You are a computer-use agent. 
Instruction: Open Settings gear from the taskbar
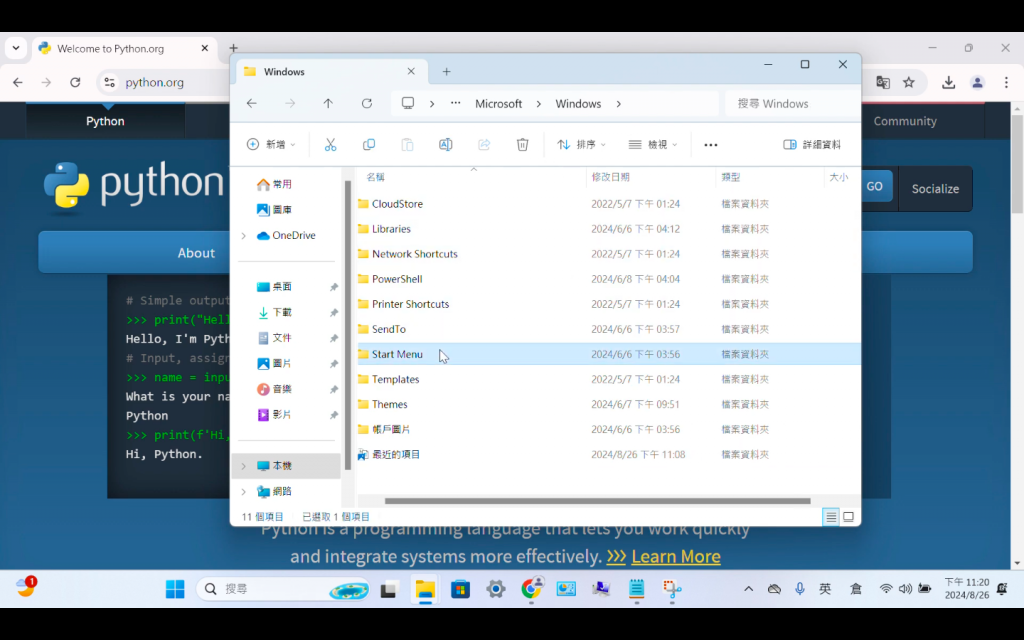tap(496, 589)
